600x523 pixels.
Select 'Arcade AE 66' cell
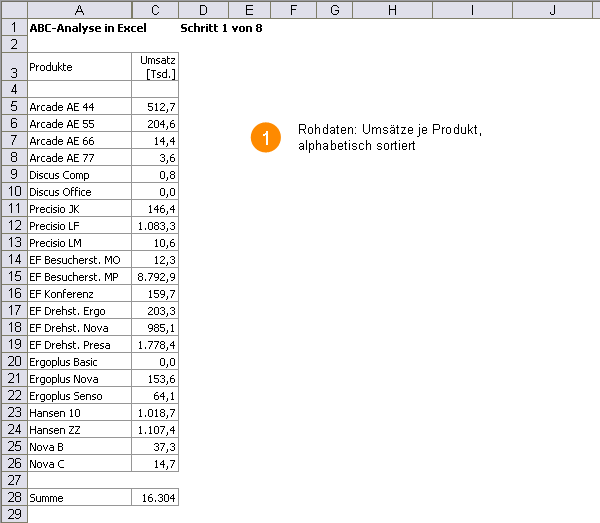pos(80,140)
